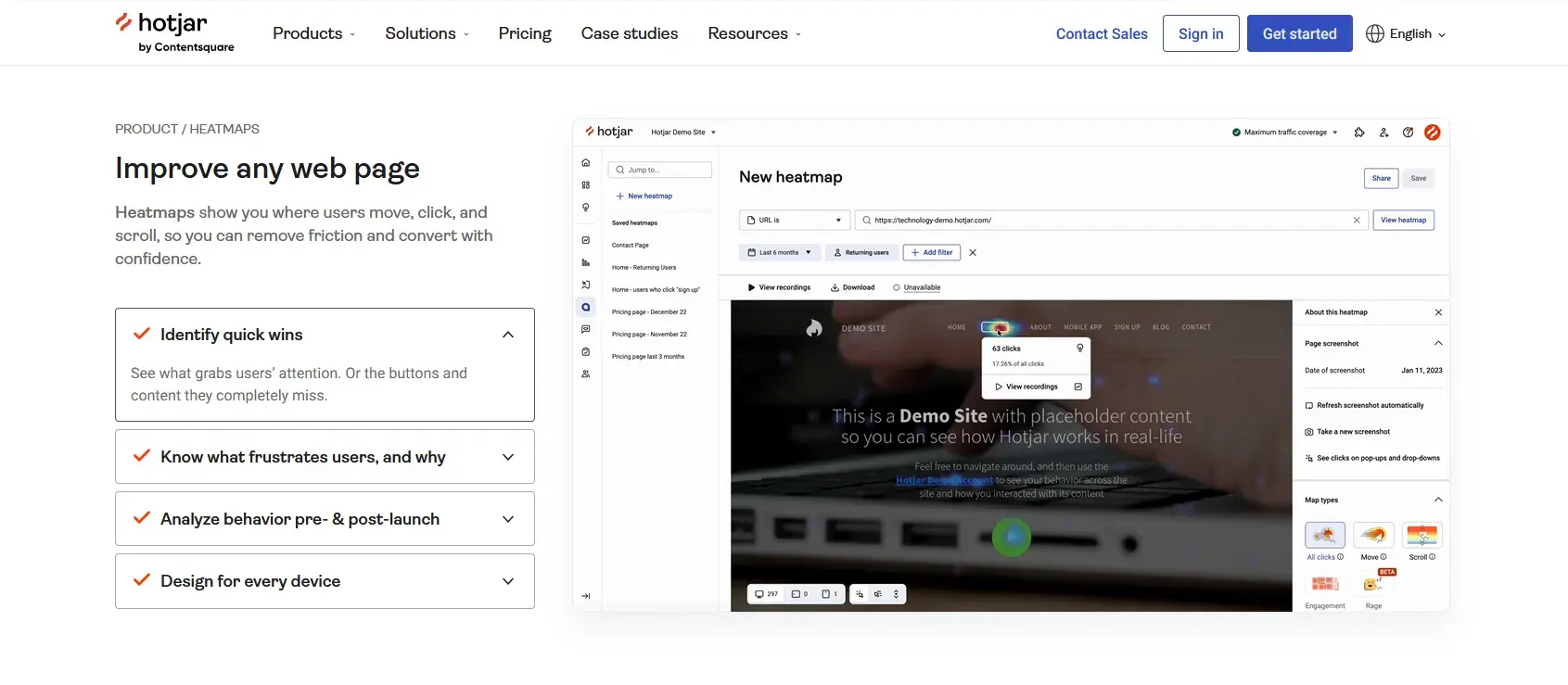
Task: Collapse the Identify quick wins section
Action: point(507,335)
